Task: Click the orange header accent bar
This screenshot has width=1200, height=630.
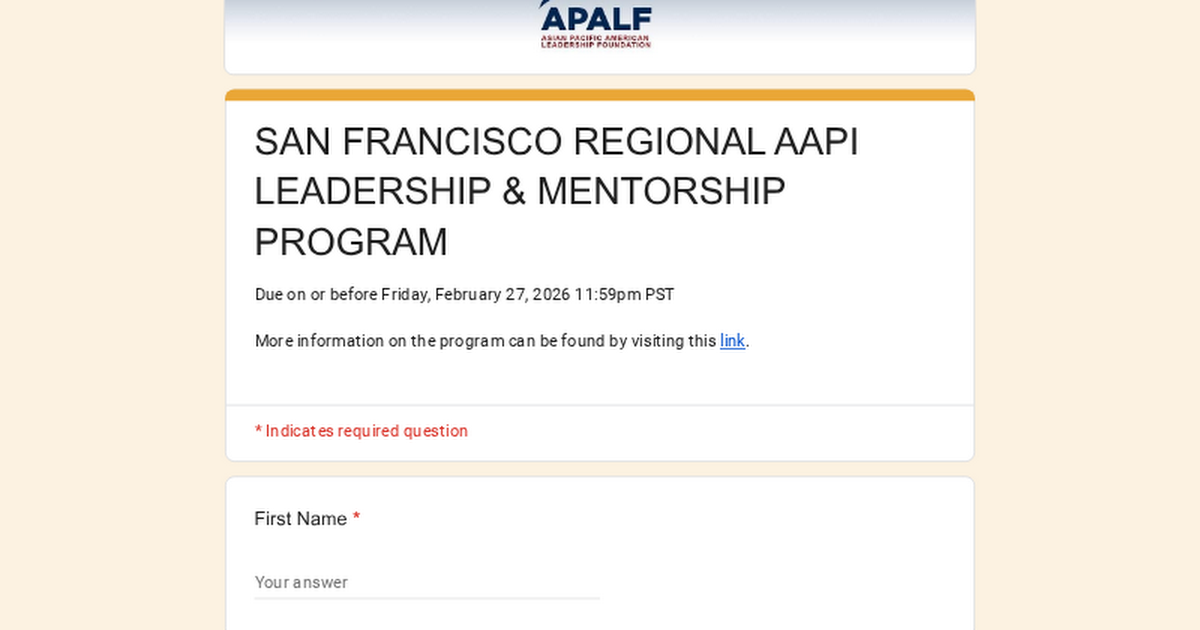Action: point(599,92)
